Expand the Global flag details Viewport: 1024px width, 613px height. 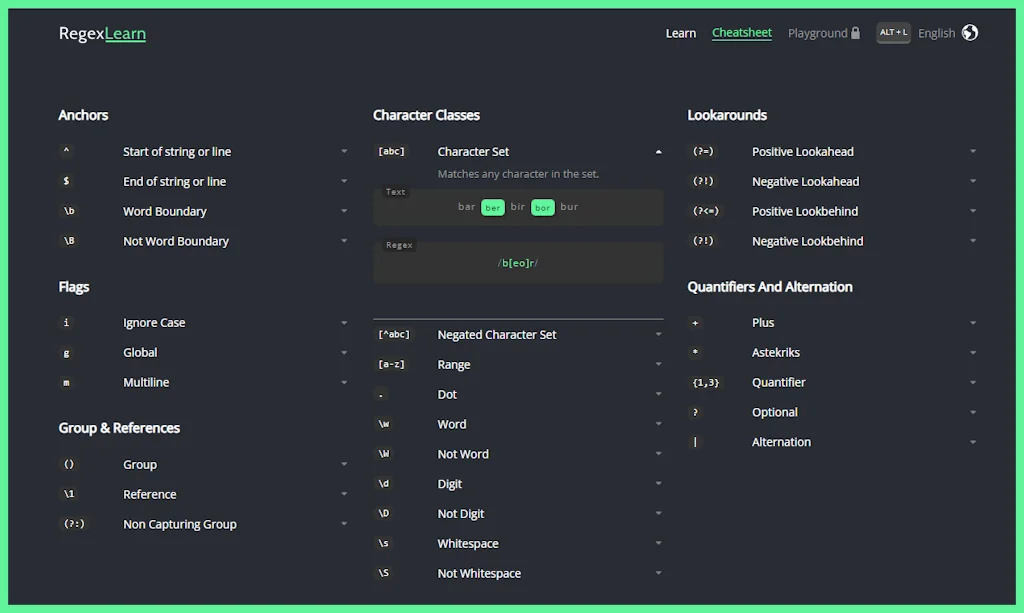344,352
